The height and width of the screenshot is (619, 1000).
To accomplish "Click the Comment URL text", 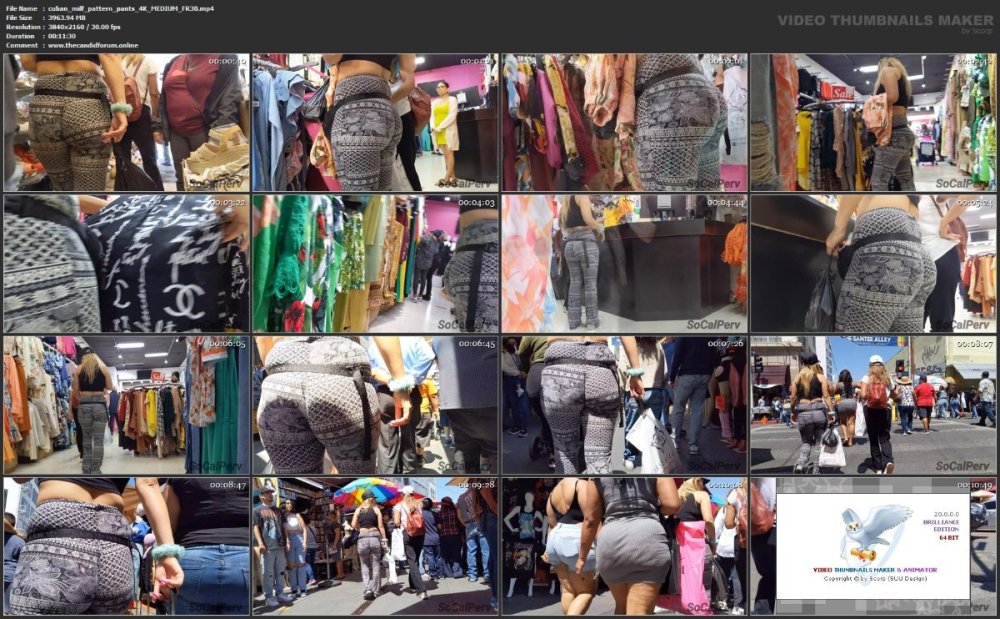I will click(93, 45).
